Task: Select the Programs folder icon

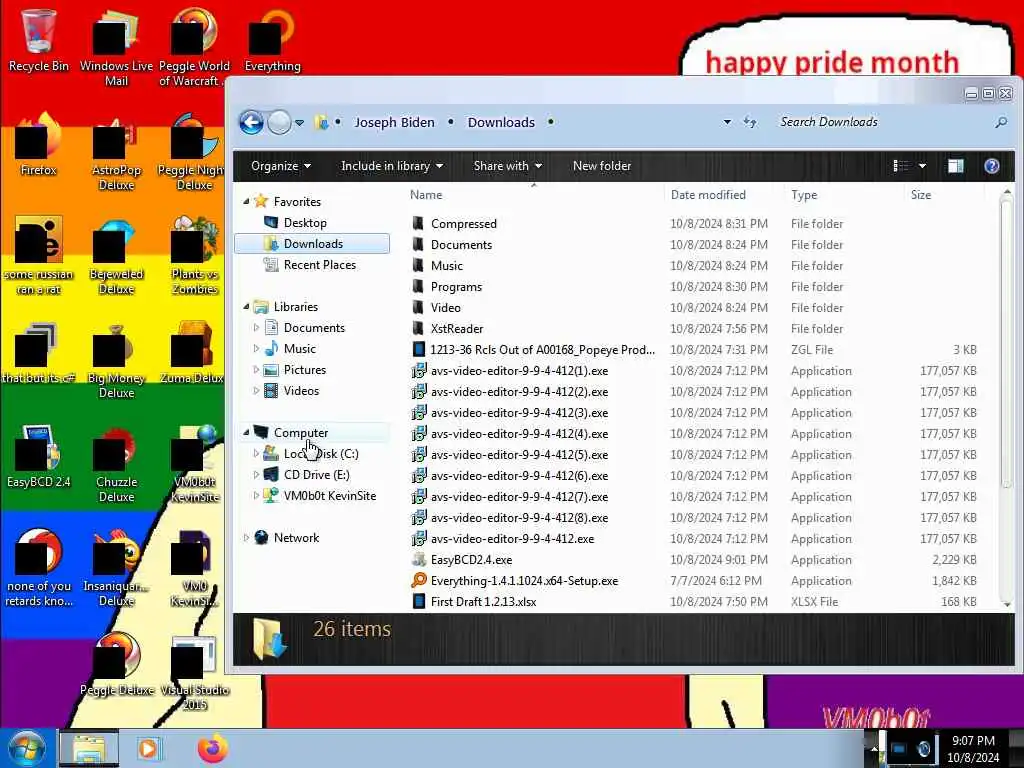Action: click(x=419, y=286)
